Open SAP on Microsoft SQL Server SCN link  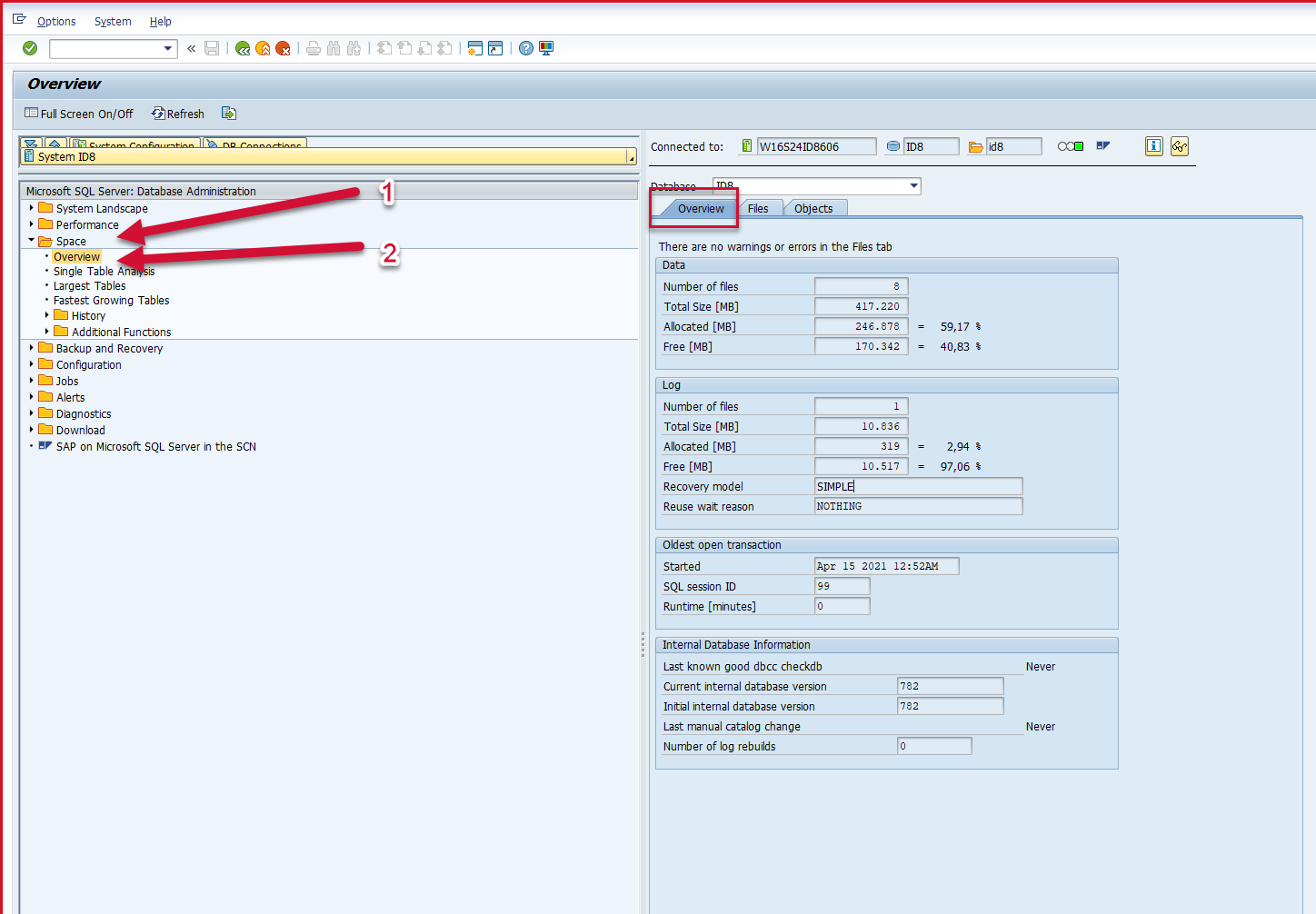coord(155,447)
